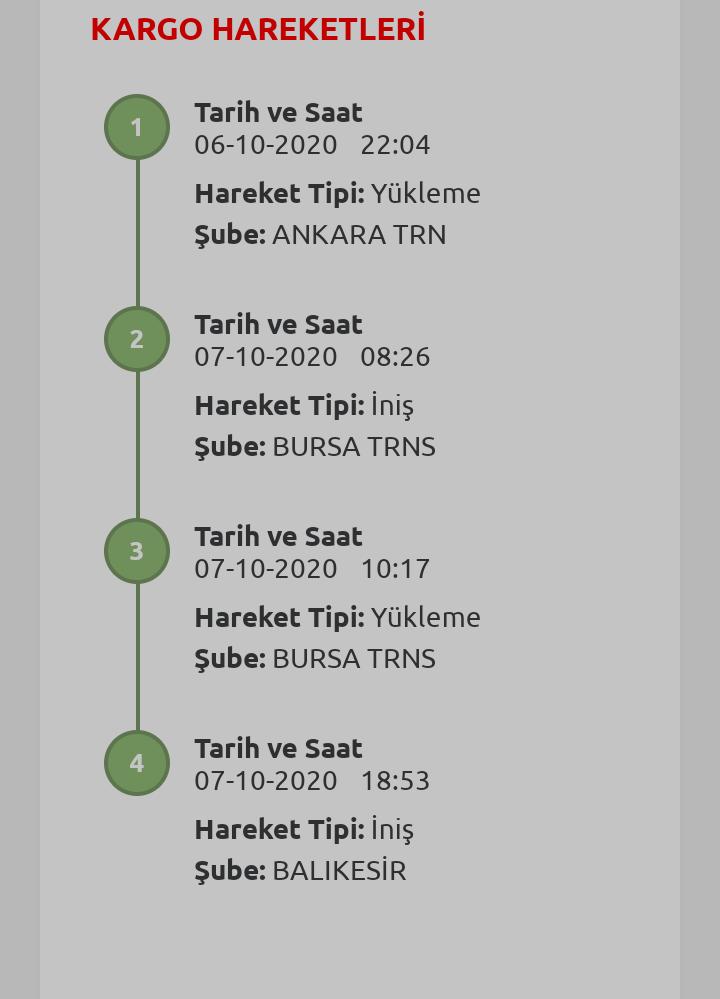Click the KARGO HAREKETLERİ heading
720x999 pixels.
[257, 29]
